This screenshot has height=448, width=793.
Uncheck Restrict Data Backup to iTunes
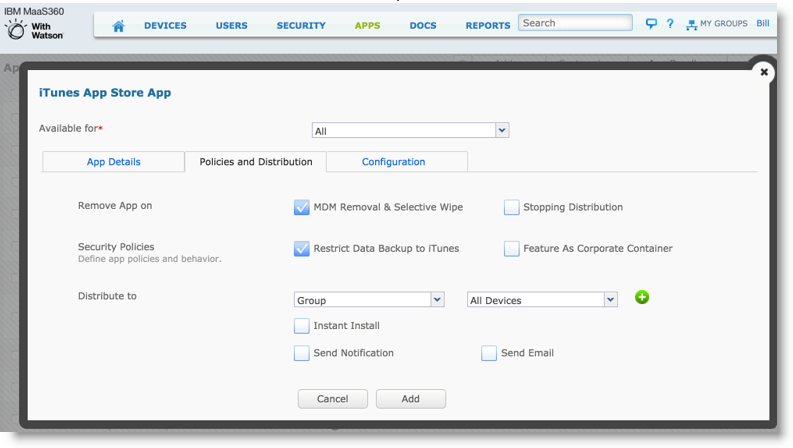pyautogui.click(x=301, y=249)
